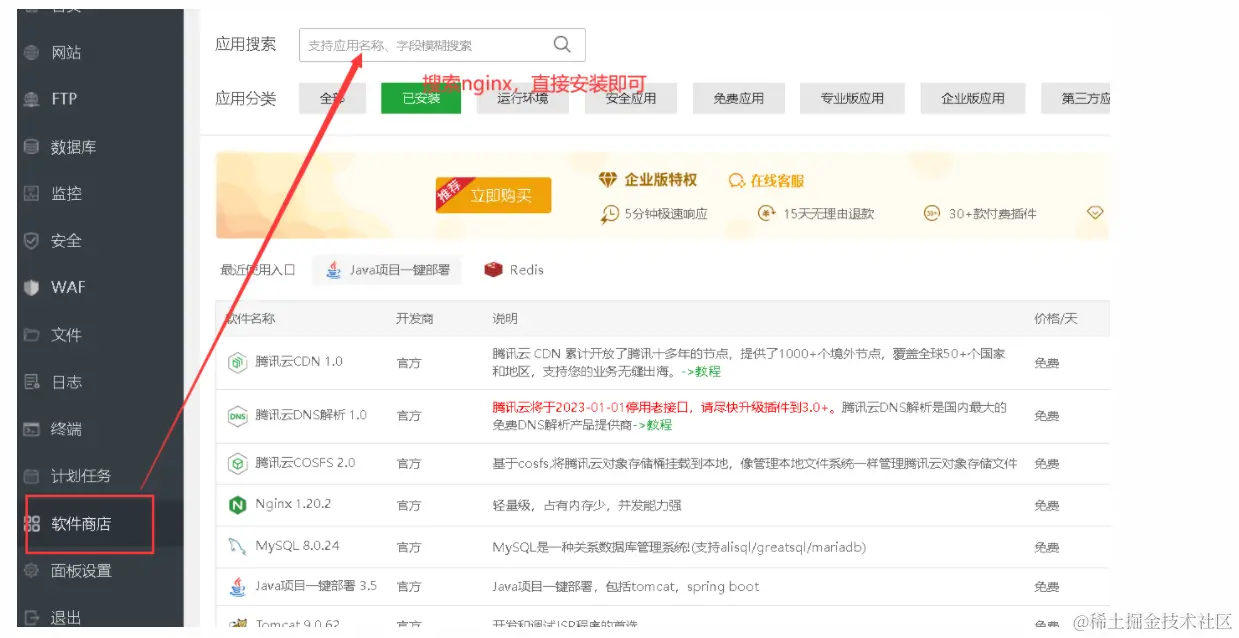1239x638 pixels.
Task: Click the 5分钟极速响应 chat icon
Action: 610,214
